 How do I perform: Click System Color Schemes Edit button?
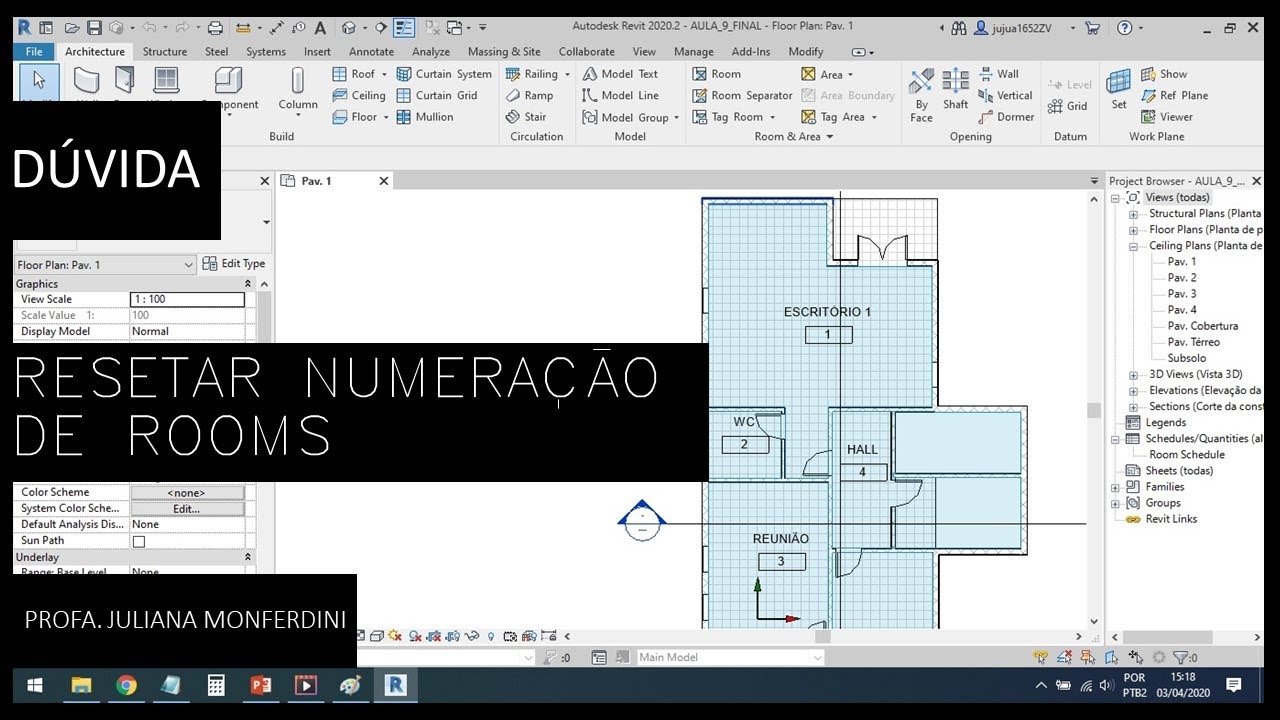187,509
